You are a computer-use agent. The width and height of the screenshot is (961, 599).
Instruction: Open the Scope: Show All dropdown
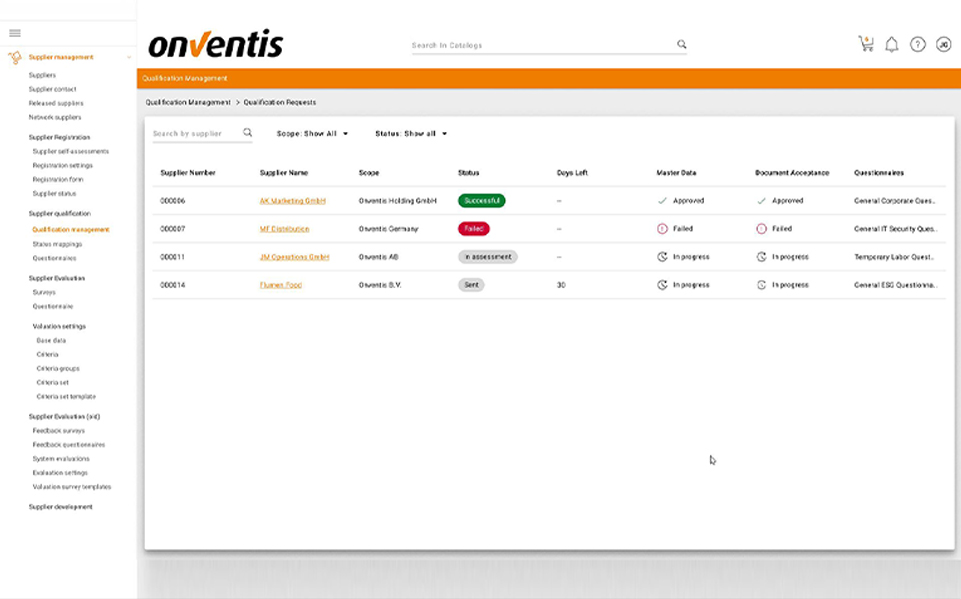pos(312,133)
